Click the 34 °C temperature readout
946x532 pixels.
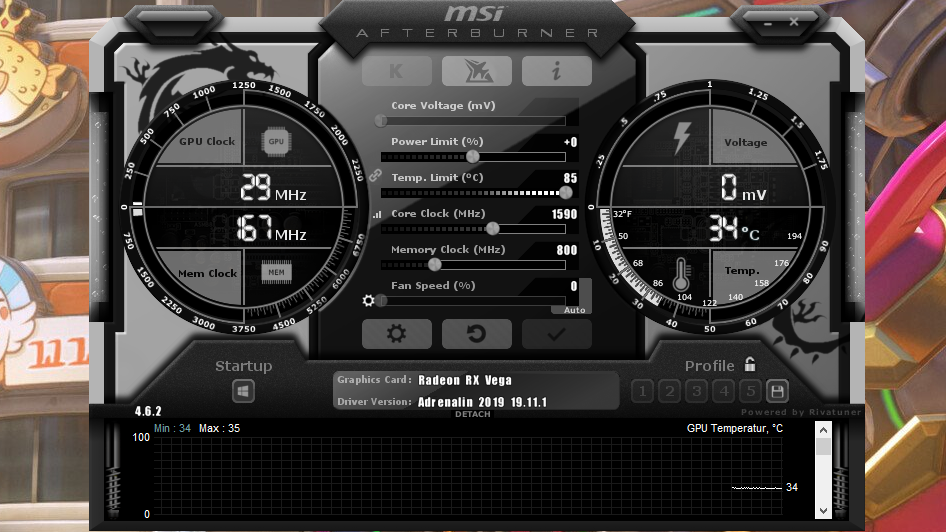tap(734, 228)
